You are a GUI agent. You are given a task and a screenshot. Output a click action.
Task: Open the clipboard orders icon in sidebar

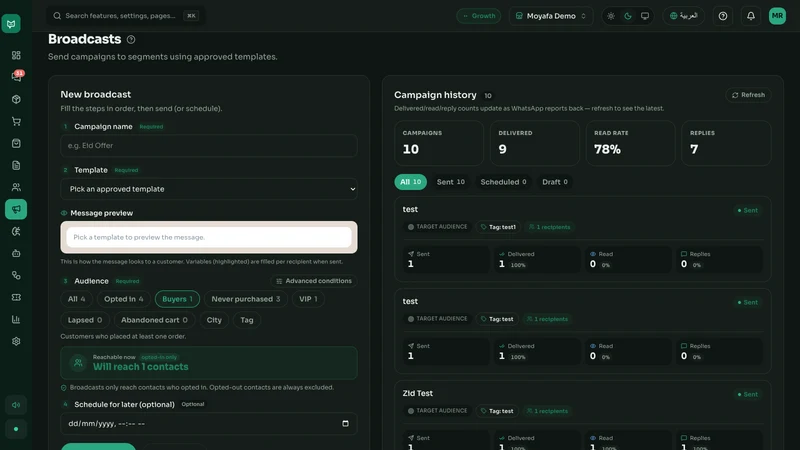point(16,143)
